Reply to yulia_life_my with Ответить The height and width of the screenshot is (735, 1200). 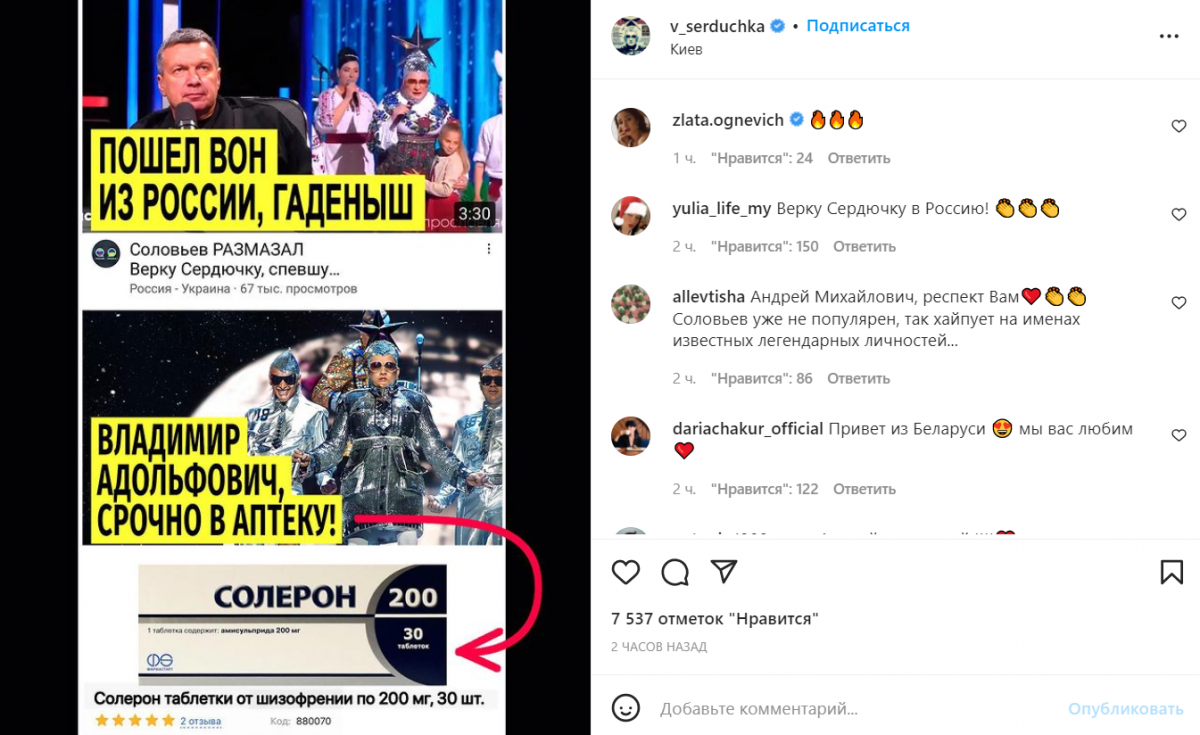[864, 246]
